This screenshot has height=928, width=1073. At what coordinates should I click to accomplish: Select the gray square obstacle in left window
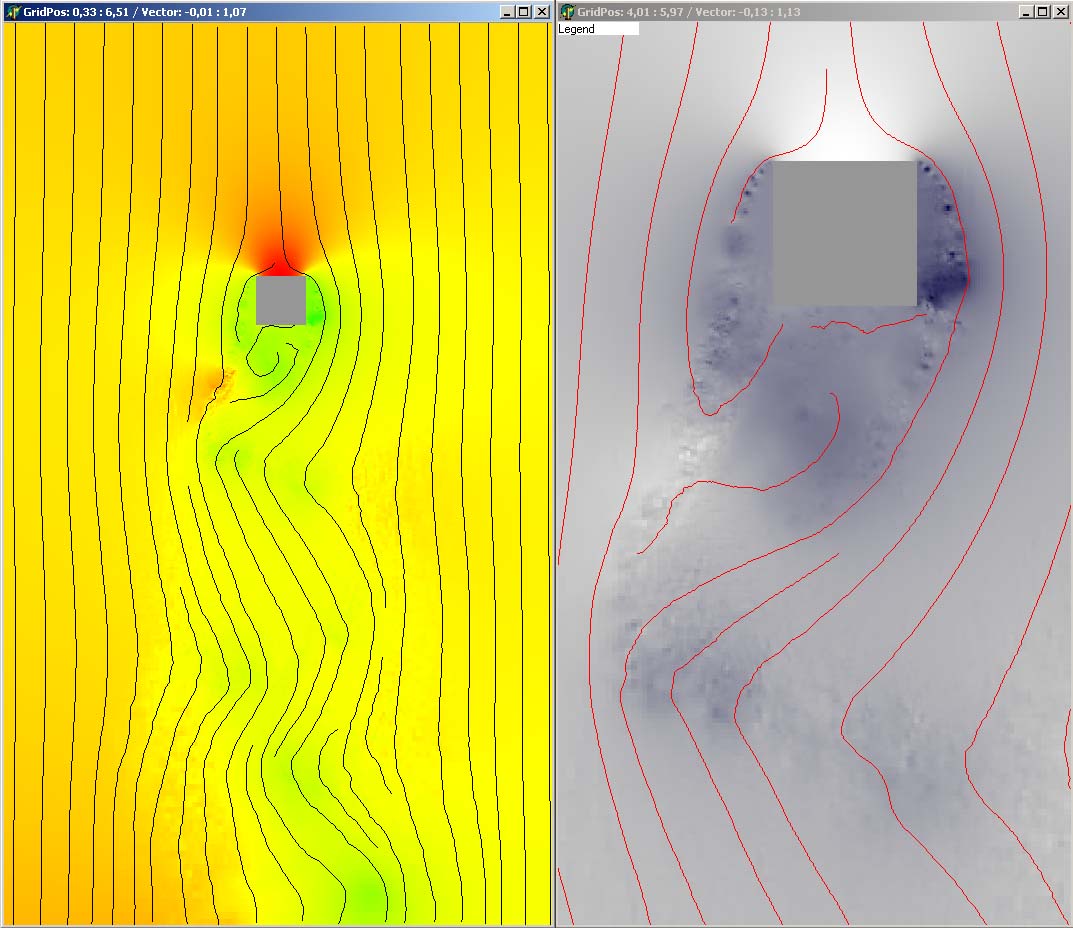[280, 300]
